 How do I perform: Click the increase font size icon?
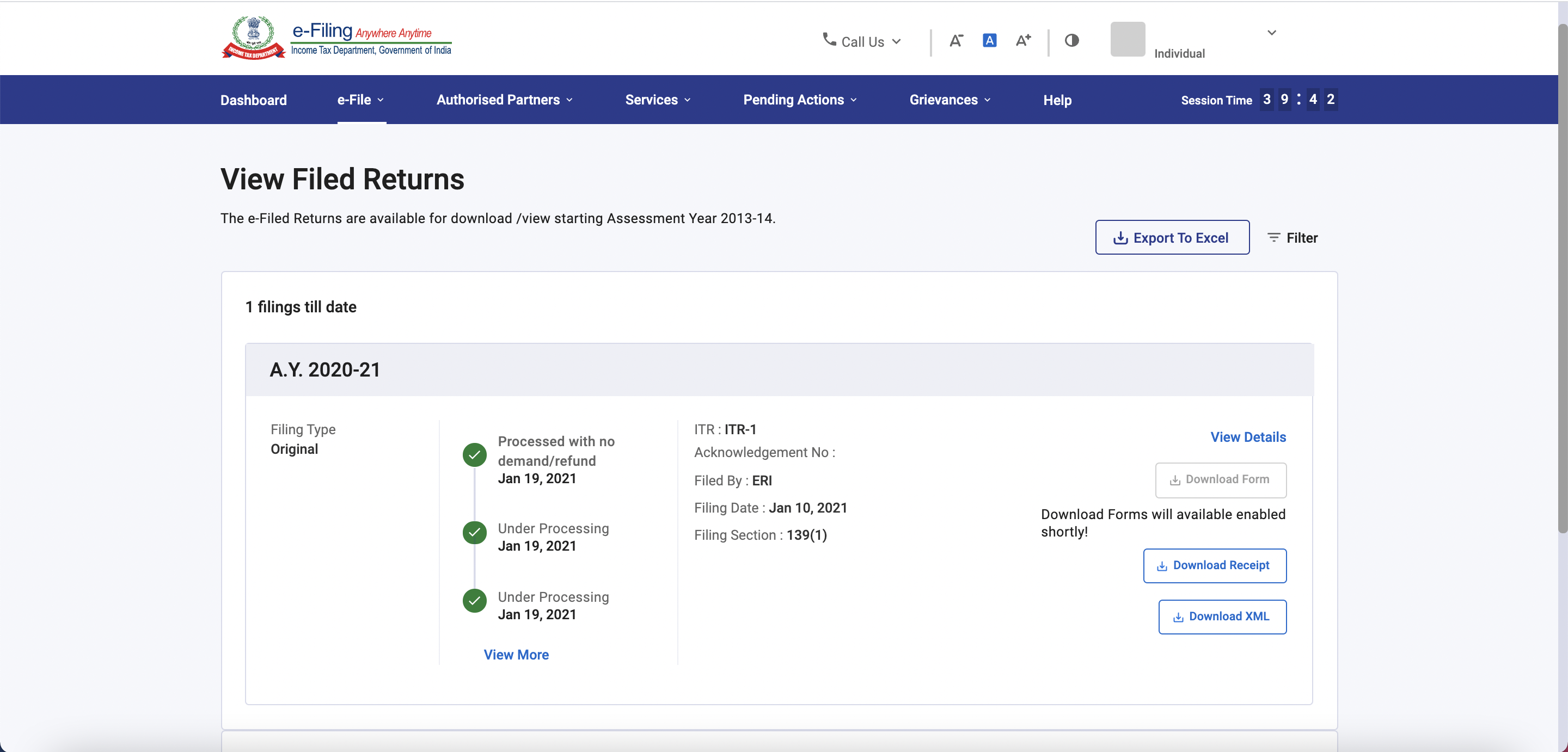[1023, 40]
